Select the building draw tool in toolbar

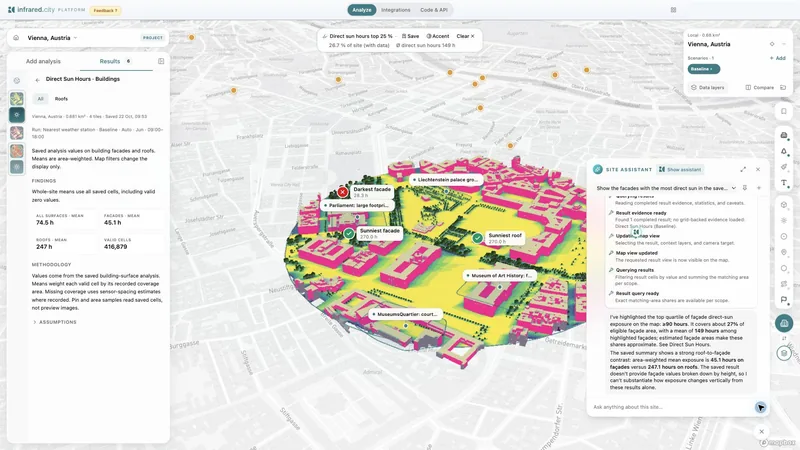point(784,135)
